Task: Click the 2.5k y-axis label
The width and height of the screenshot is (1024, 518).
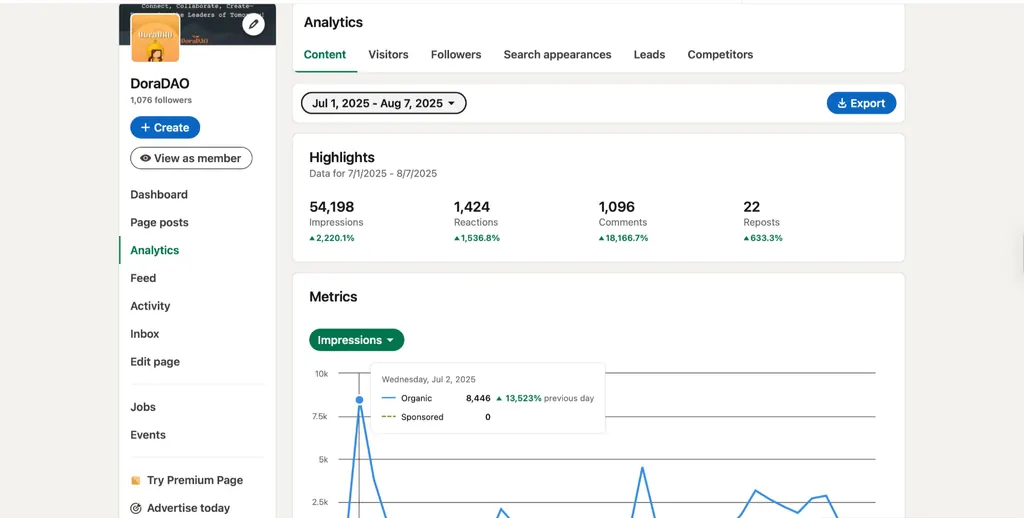Action: click(x=320, y=502)
